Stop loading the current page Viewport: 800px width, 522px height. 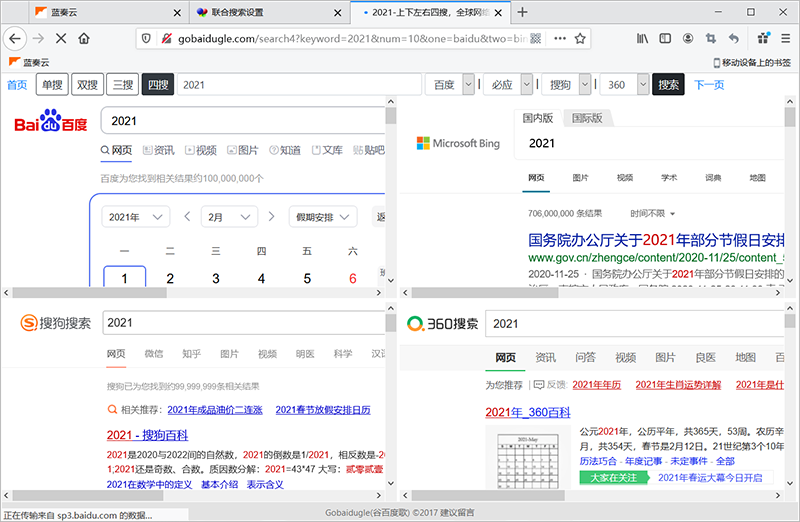[x=62, y=38]
